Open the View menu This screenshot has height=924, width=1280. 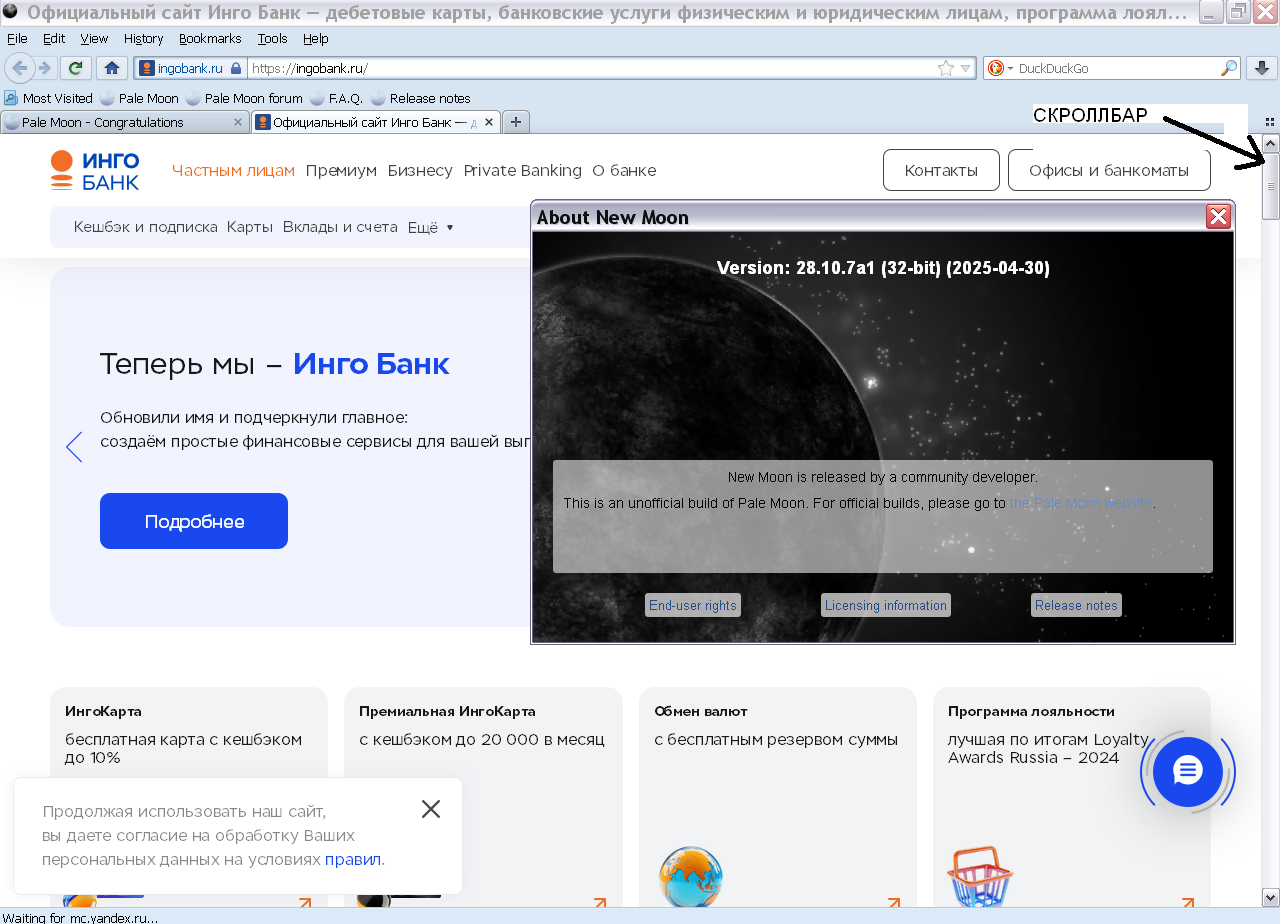[x=94, y=38]
